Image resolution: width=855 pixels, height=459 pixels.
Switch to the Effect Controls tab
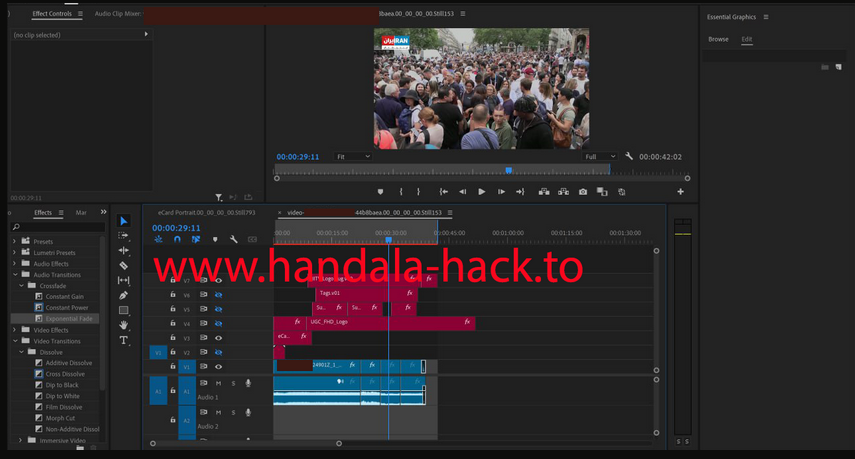tap(52, 14)
